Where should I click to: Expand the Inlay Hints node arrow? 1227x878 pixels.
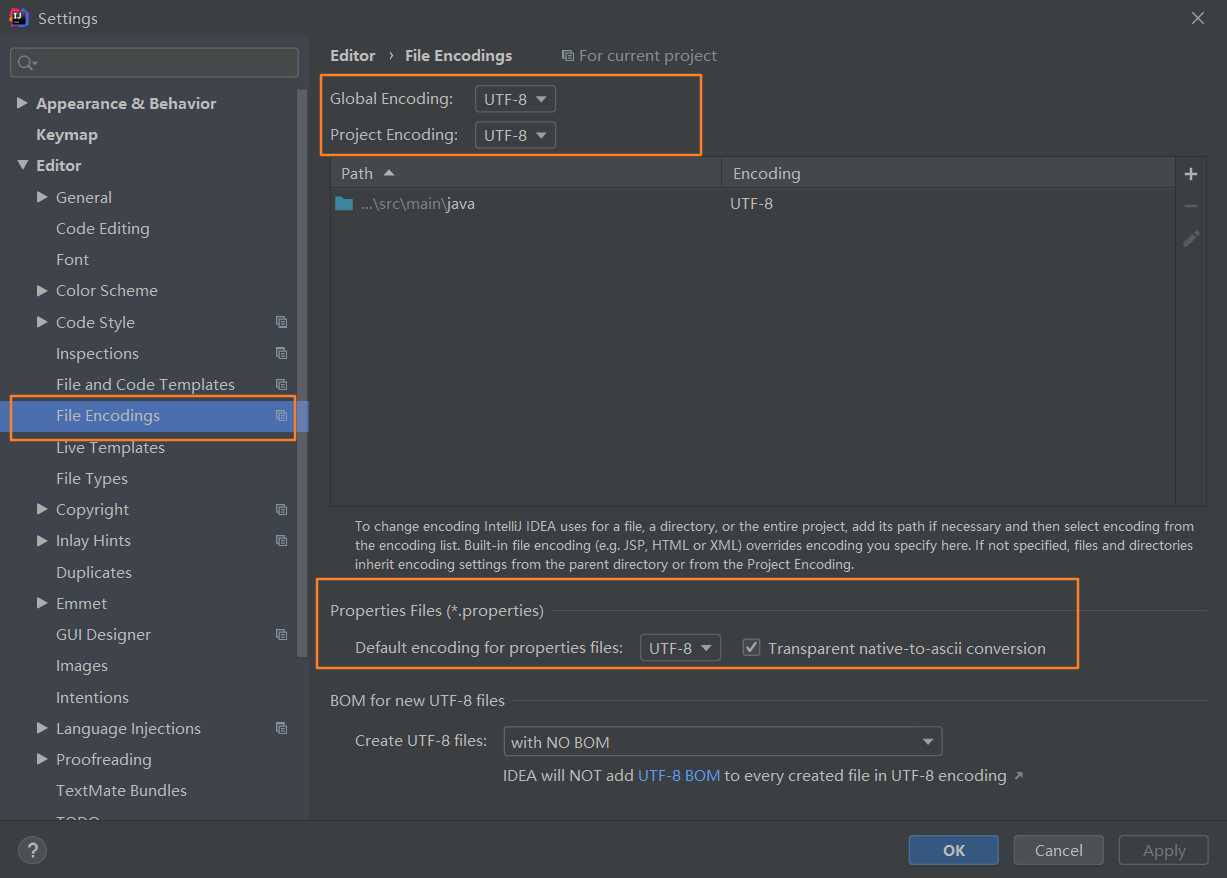click(42, 540)
